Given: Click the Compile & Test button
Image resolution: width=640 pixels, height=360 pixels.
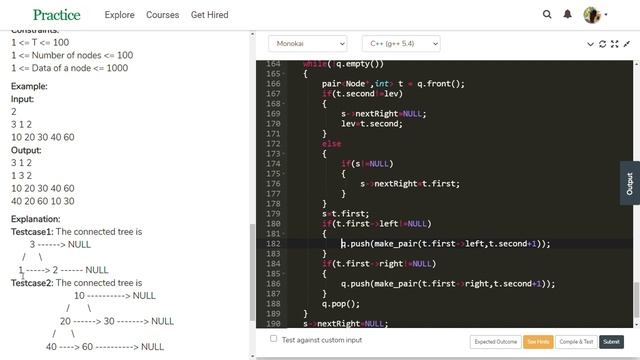Looking at the screenshot, I should (576, 342).
